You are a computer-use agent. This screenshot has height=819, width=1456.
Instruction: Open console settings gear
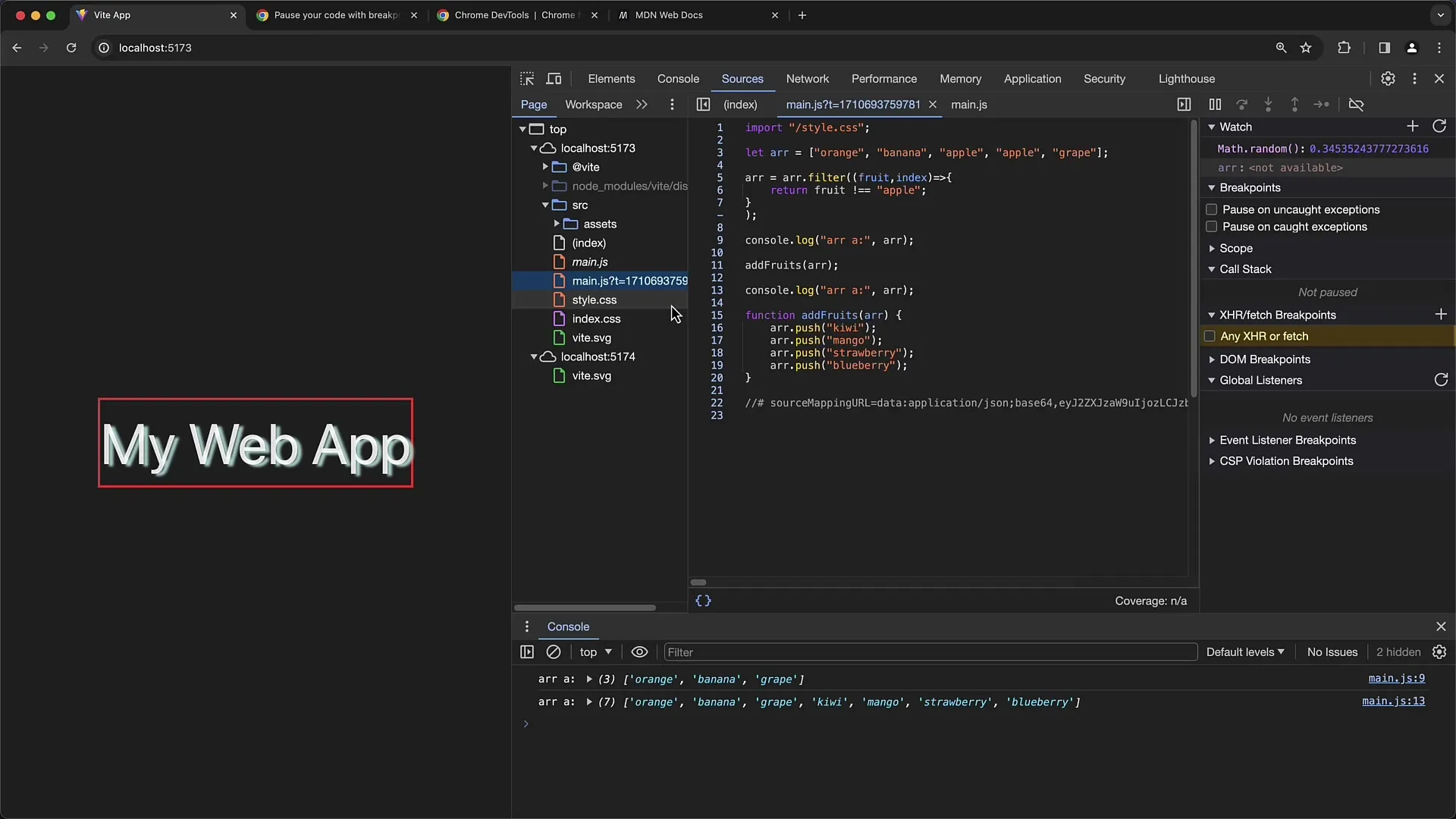1439,652
